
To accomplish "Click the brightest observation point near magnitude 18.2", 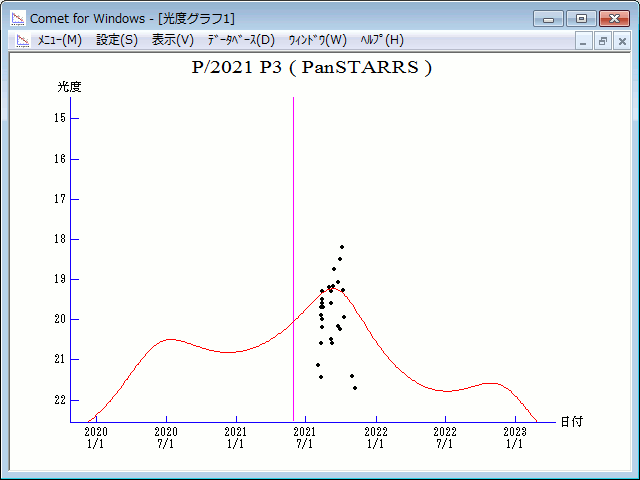I will (342, 247).
